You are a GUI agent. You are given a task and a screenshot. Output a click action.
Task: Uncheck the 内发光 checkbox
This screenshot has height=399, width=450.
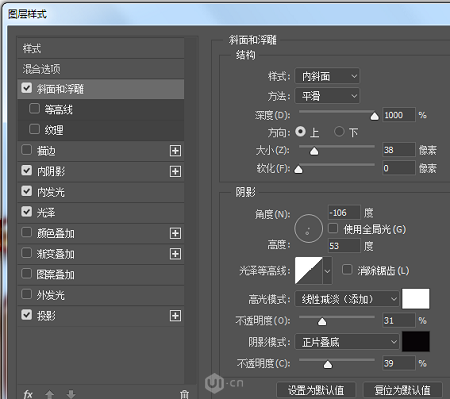coord(27,191)
